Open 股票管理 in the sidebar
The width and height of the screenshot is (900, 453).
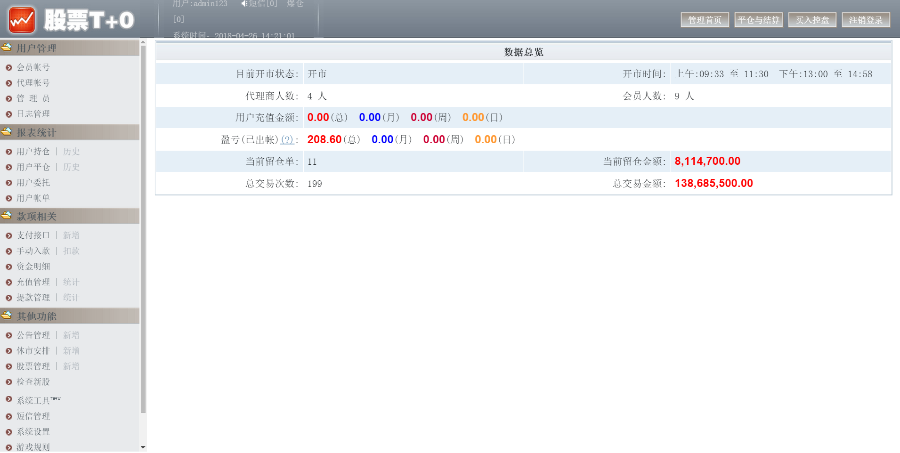click(x=33, y=366)
